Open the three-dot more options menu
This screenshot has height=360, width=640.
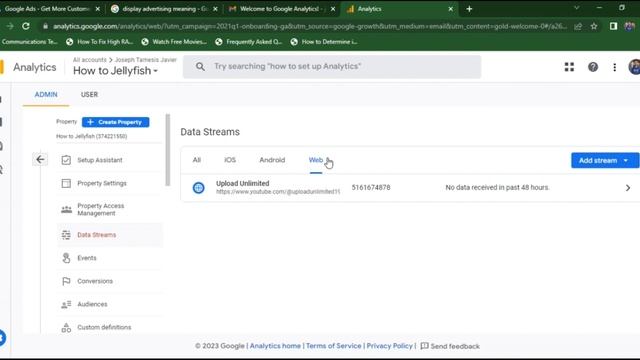(615, 67)
